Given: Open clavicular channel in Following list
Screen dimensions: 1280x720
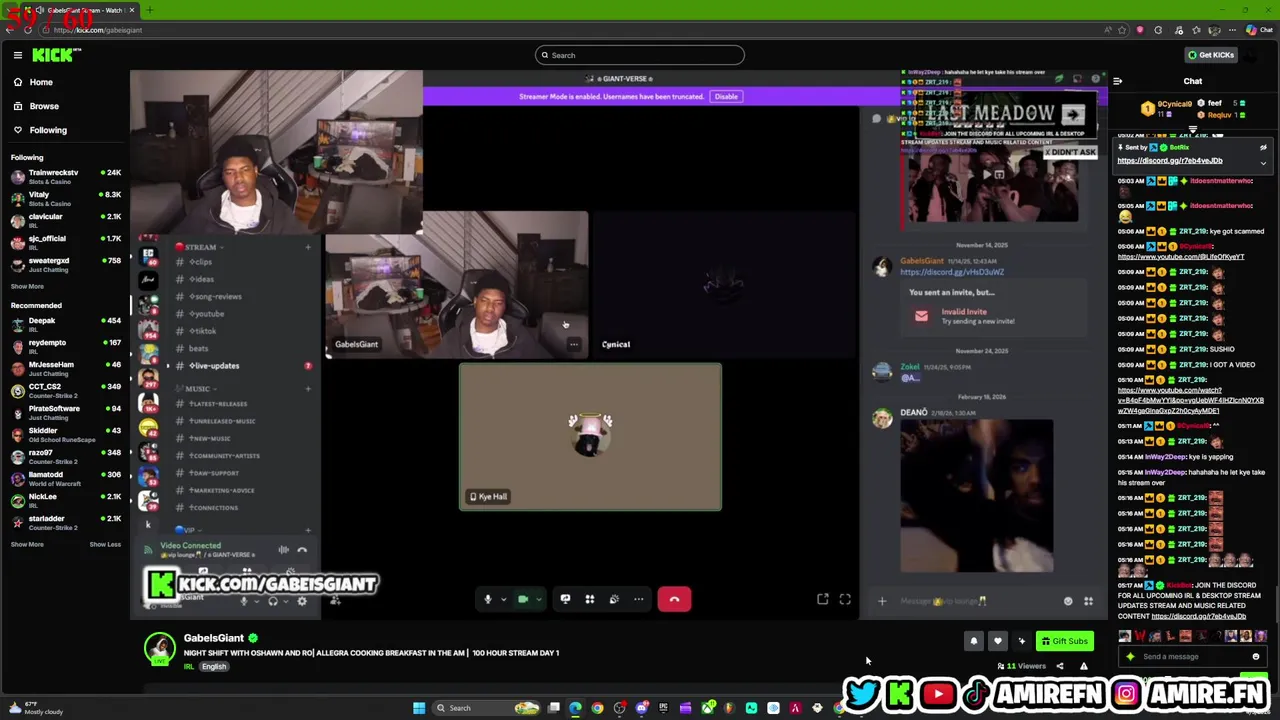Looking at the screenshot, I should coord(65,221).
